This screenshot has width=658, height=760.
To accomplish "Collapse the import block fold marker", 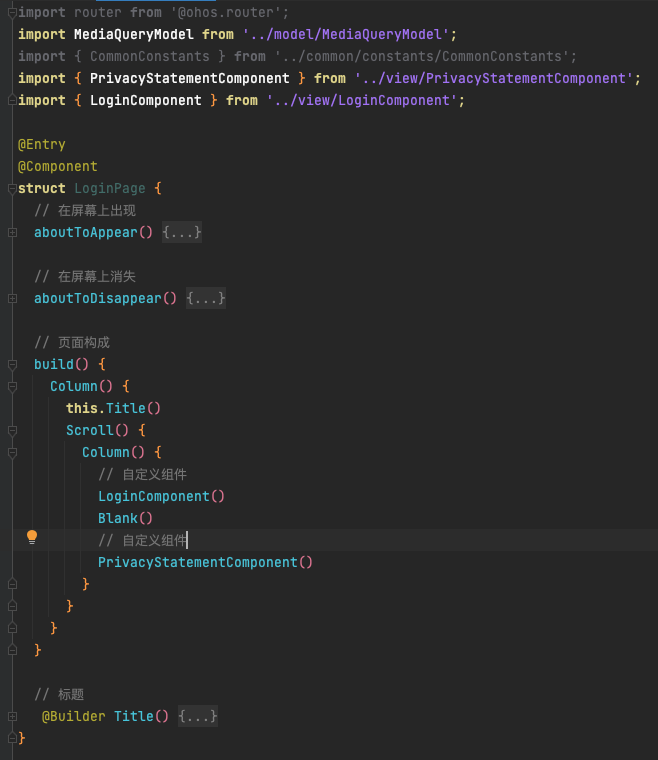I will (x=13, y=13).
